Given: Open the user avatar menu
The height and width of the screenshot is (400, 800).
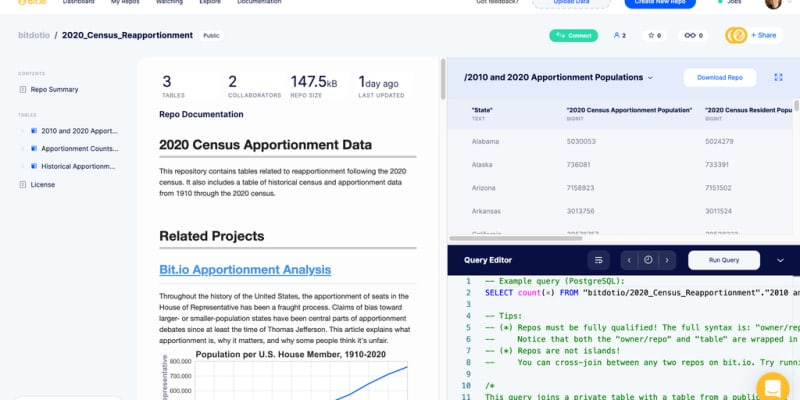Looking at the screenshot, I should (x=773, y=3).
